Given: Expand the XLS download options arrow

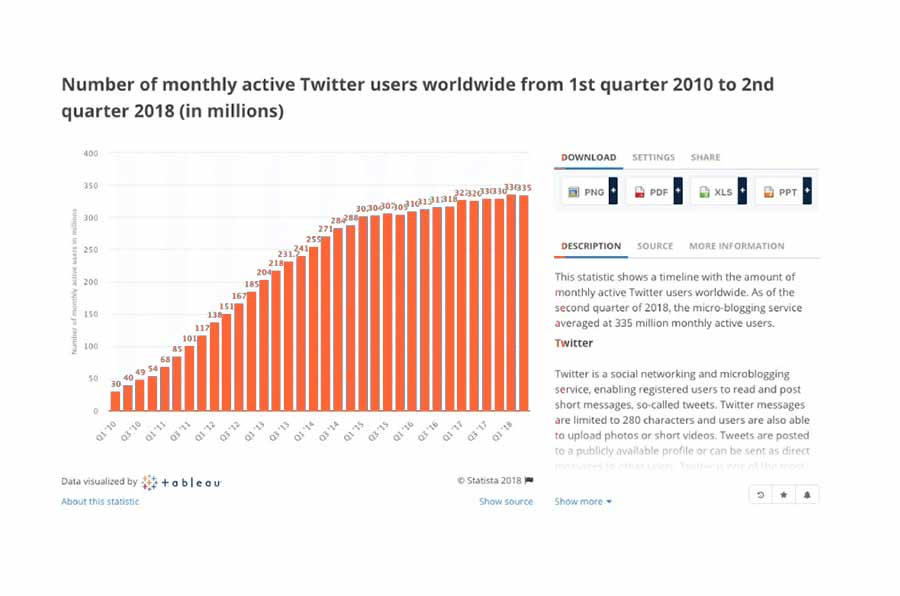Looking at the screenshot, I should [x=743, y=191].
